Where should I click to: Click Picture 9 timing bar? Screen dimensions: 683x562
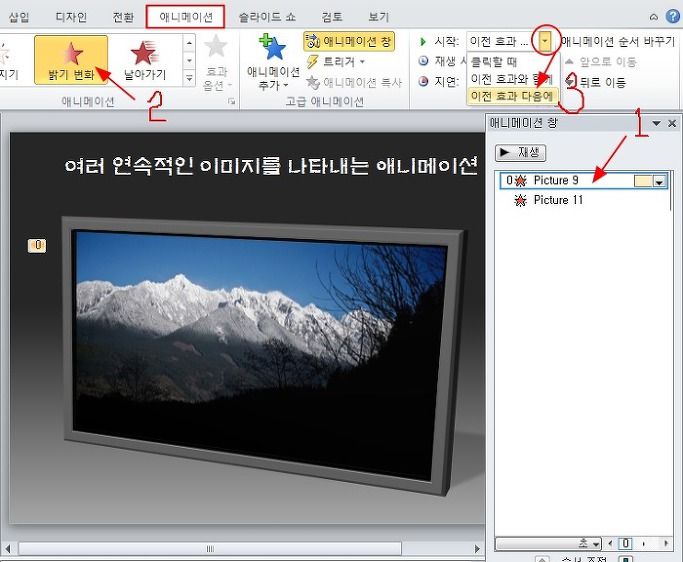(643, 181)
